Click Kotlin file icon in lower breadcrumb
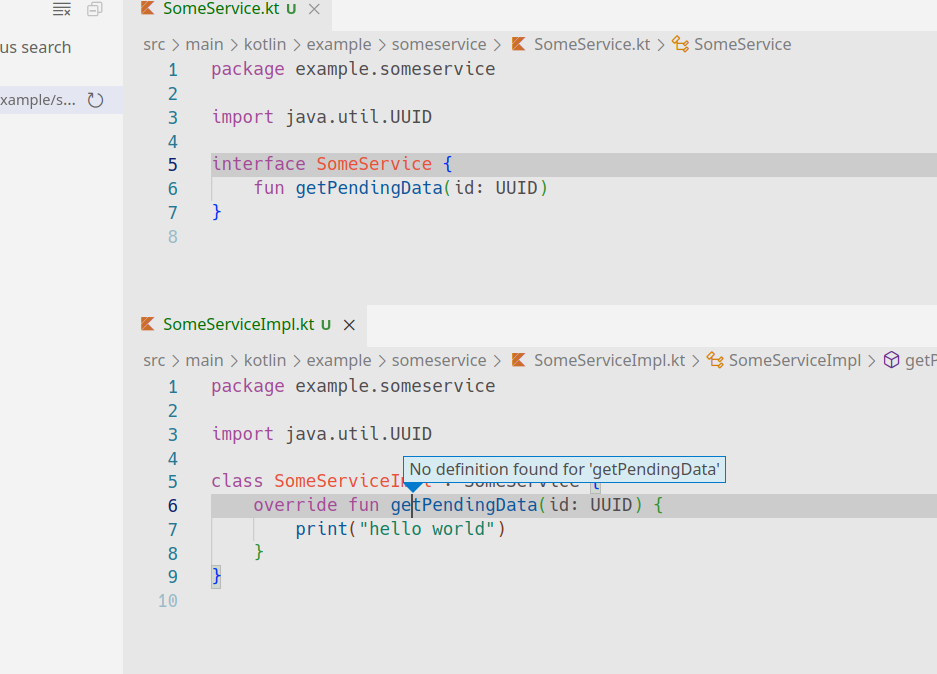Screen dimensions: 937x674 519,360
